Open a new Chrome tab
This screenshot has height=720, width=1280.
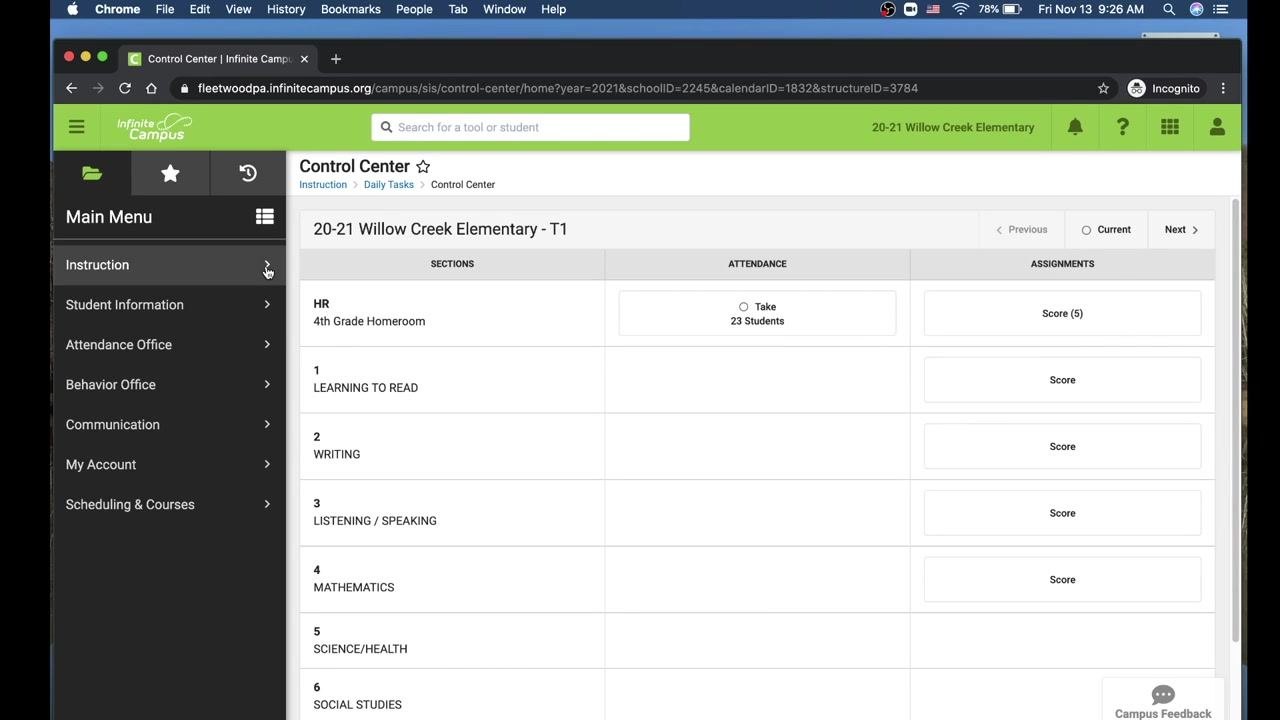point(336,59)
